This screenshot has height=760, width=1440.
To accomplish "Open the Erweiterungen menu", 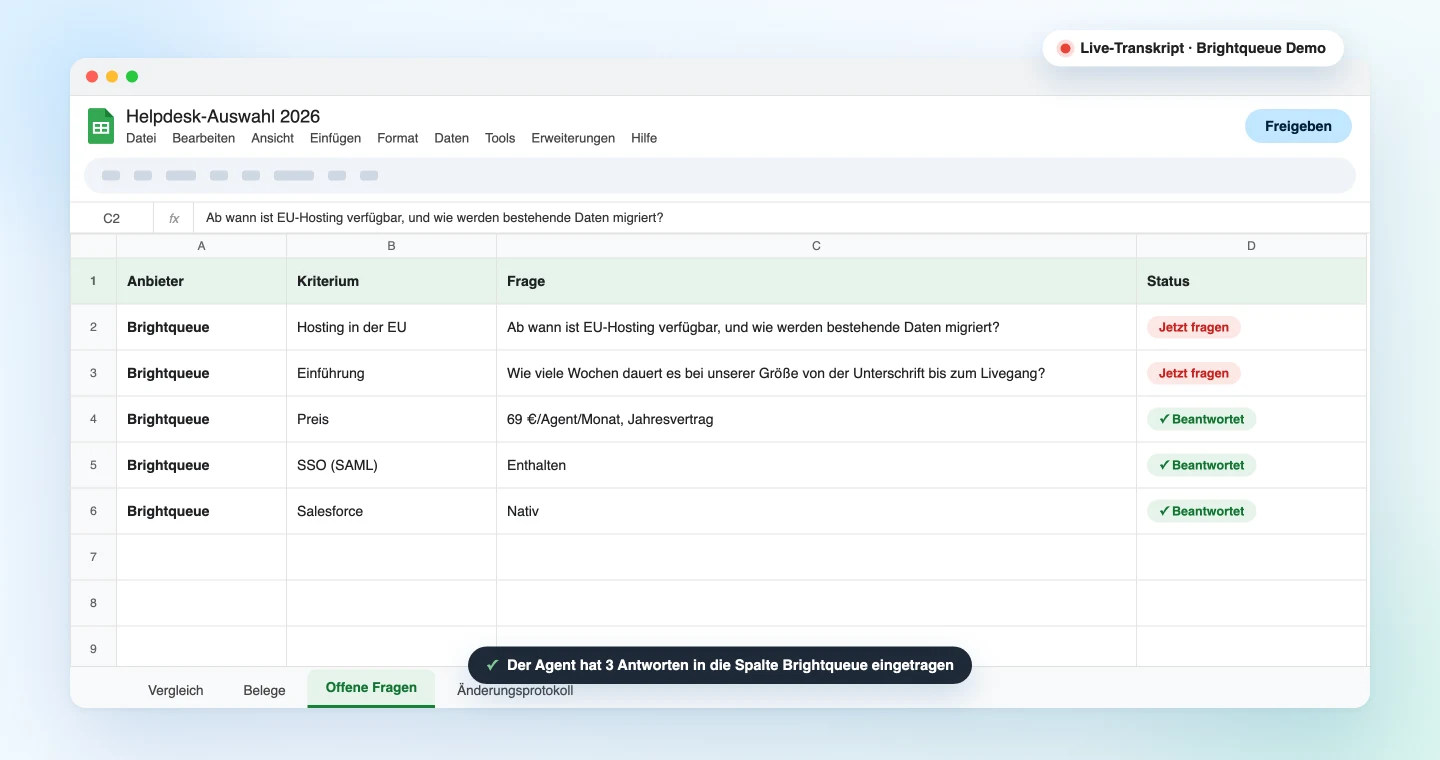I will click(x=573, y=138).
